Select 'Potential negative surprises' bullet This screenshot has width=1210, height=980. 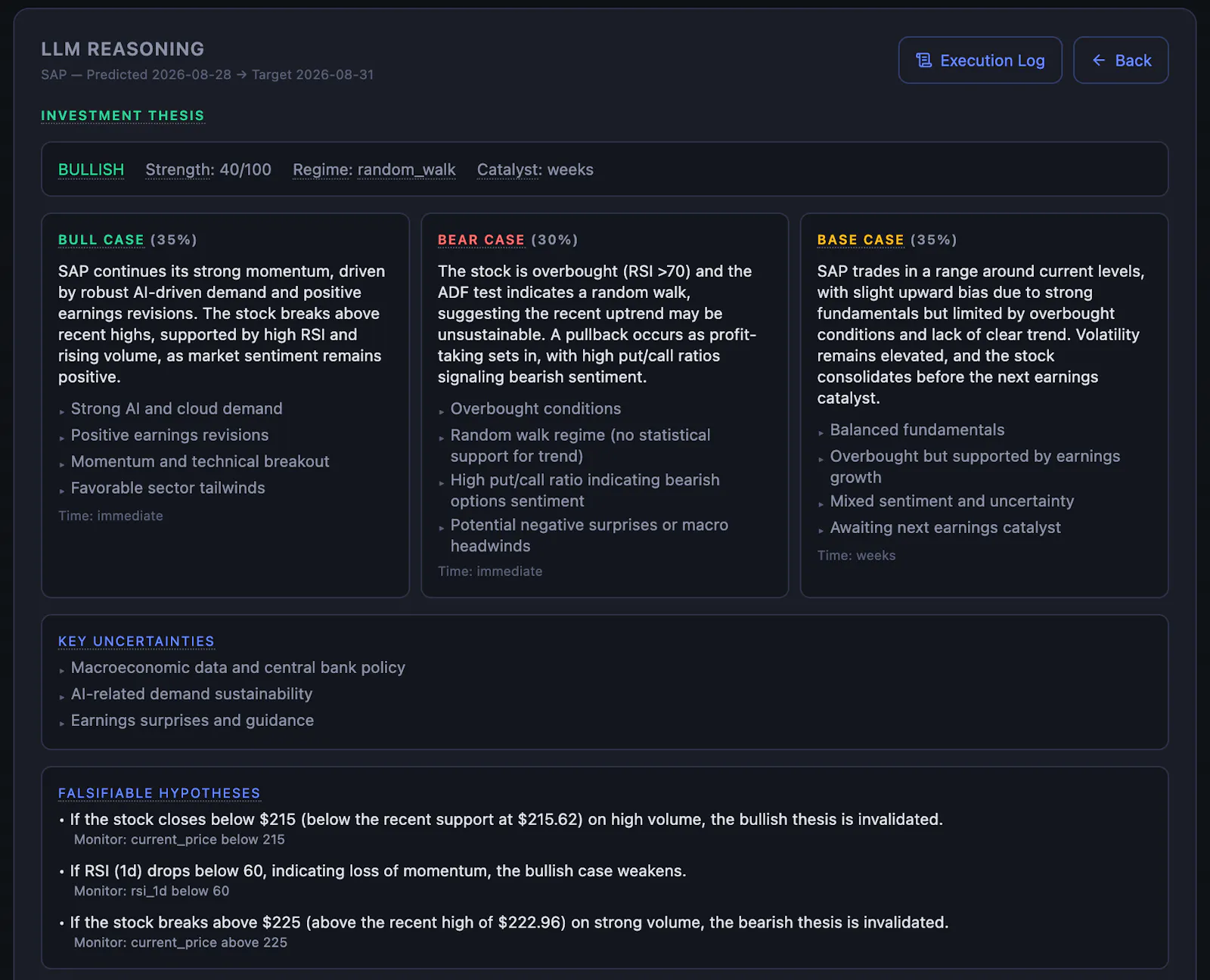coord(589,535)
